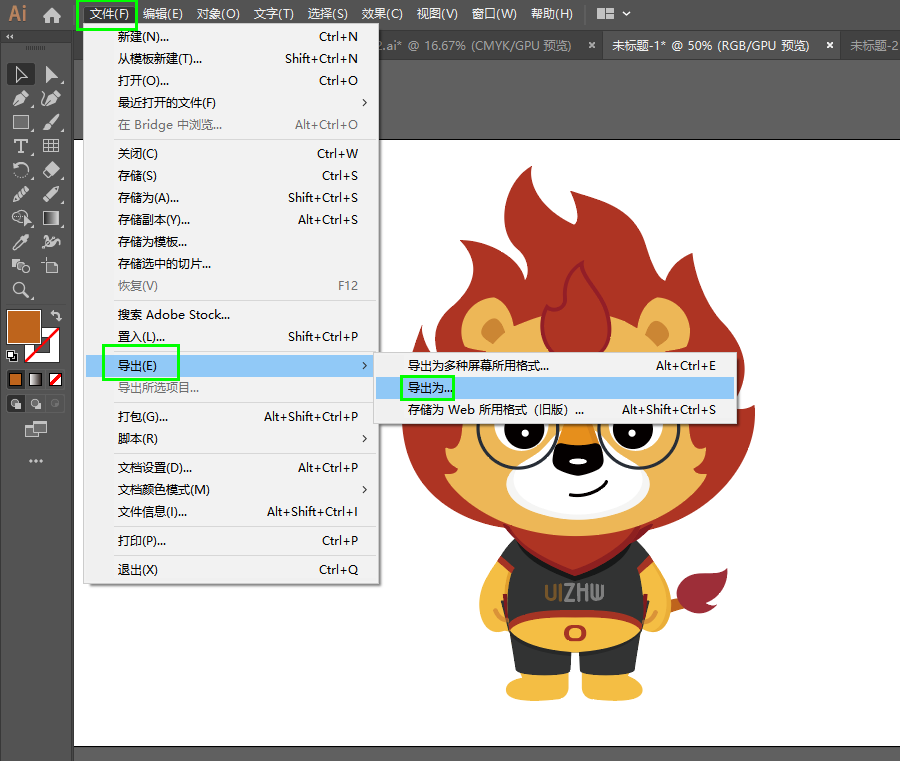
Task: Choose 文档设置(D)... menu item
Action: coord(231,468)
